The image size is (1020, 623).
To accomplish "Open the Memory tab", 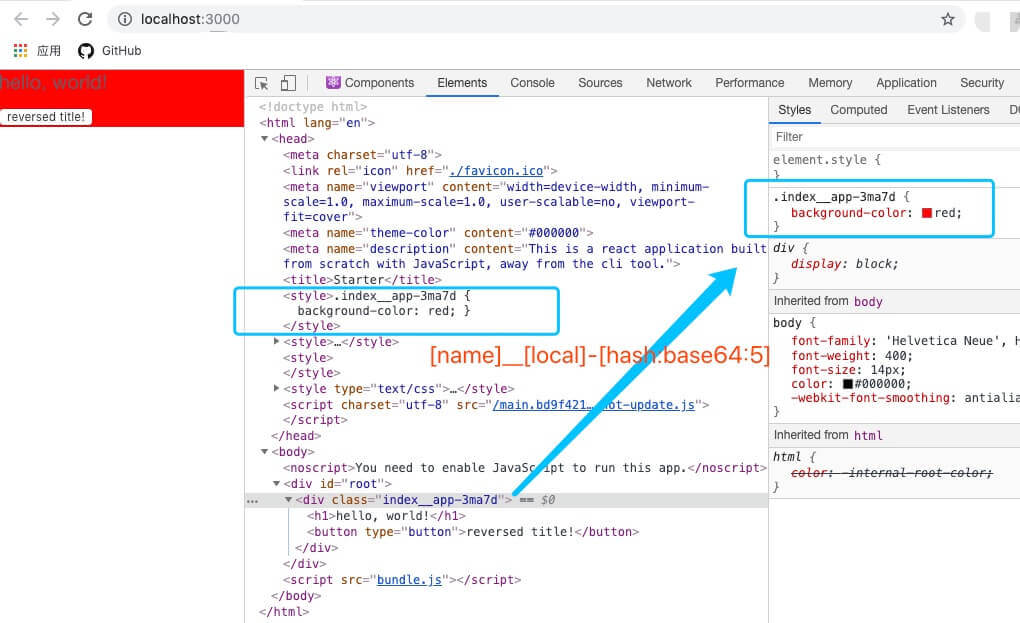I will [x=830, y=83].
